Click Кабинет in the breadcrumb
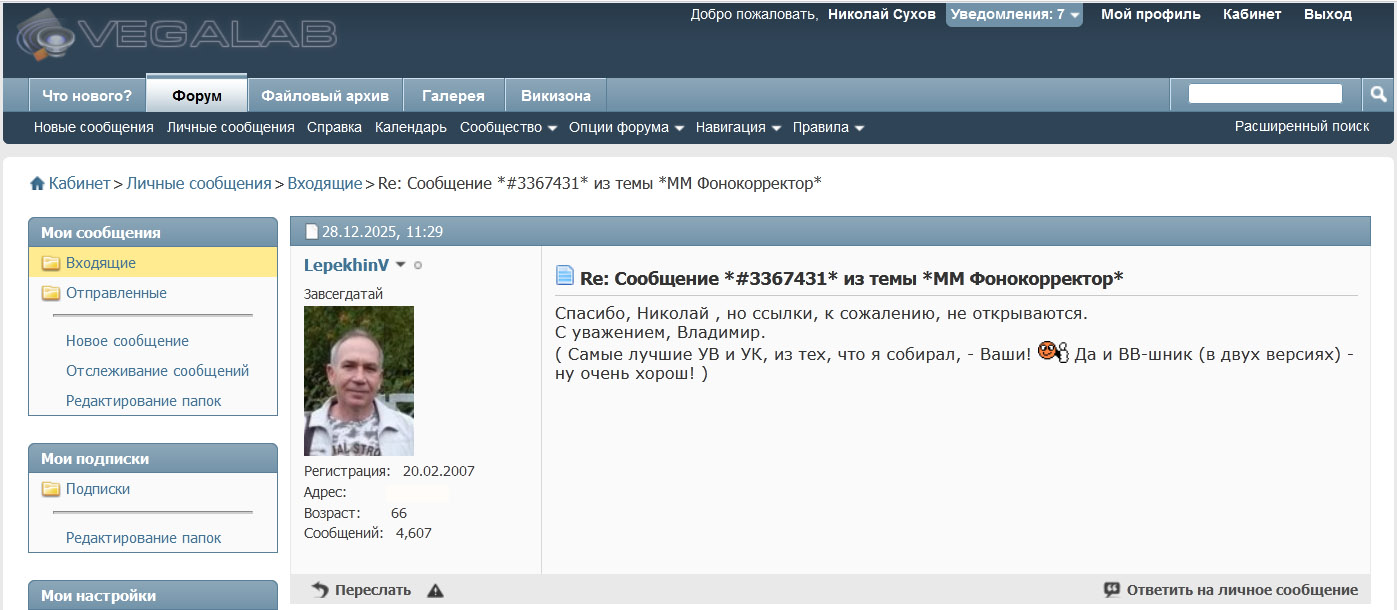Viewport: 1397px width, 610px height. pyautogui.click(x=79, y=184)
